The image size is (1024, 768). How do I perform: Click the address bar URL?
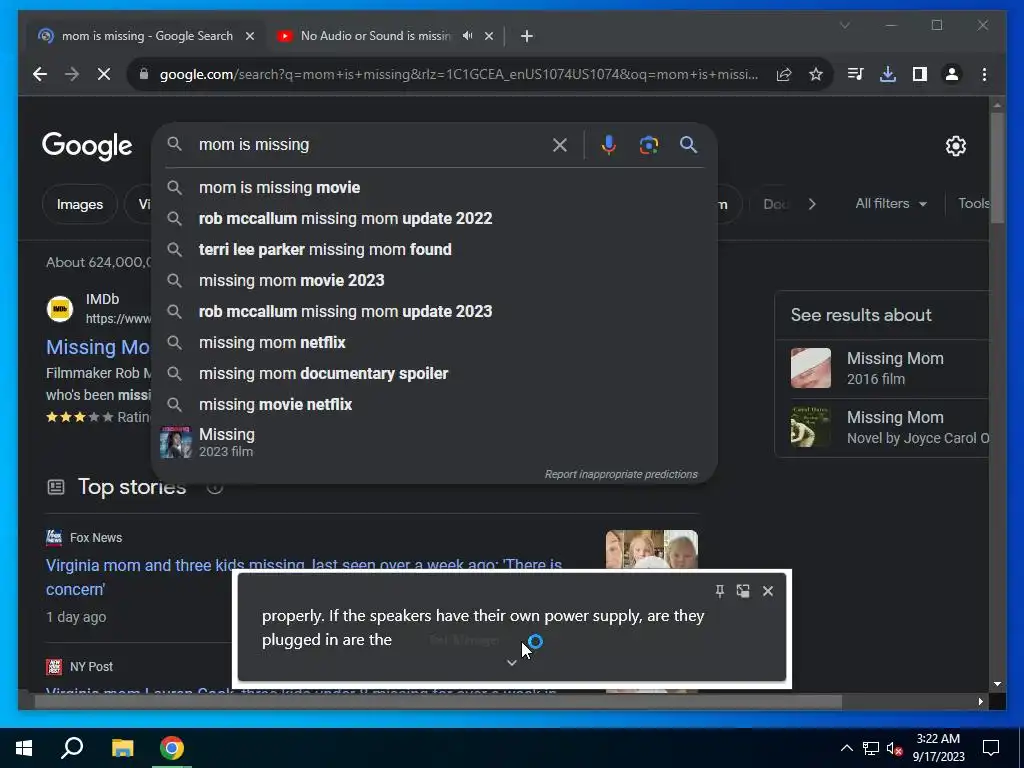(x=458, y=74)
